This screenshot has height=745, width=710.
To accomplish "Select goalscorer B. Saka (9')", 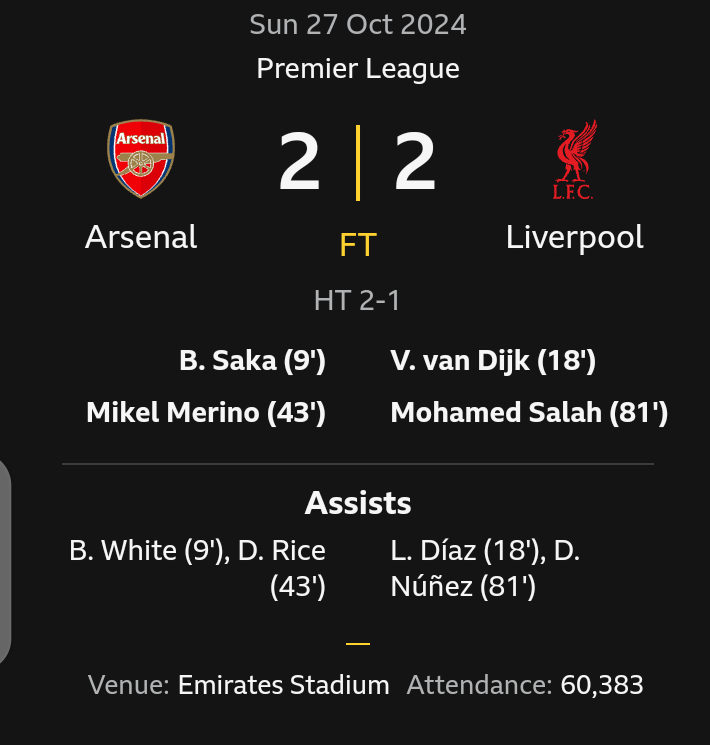I will click(252, 361).
